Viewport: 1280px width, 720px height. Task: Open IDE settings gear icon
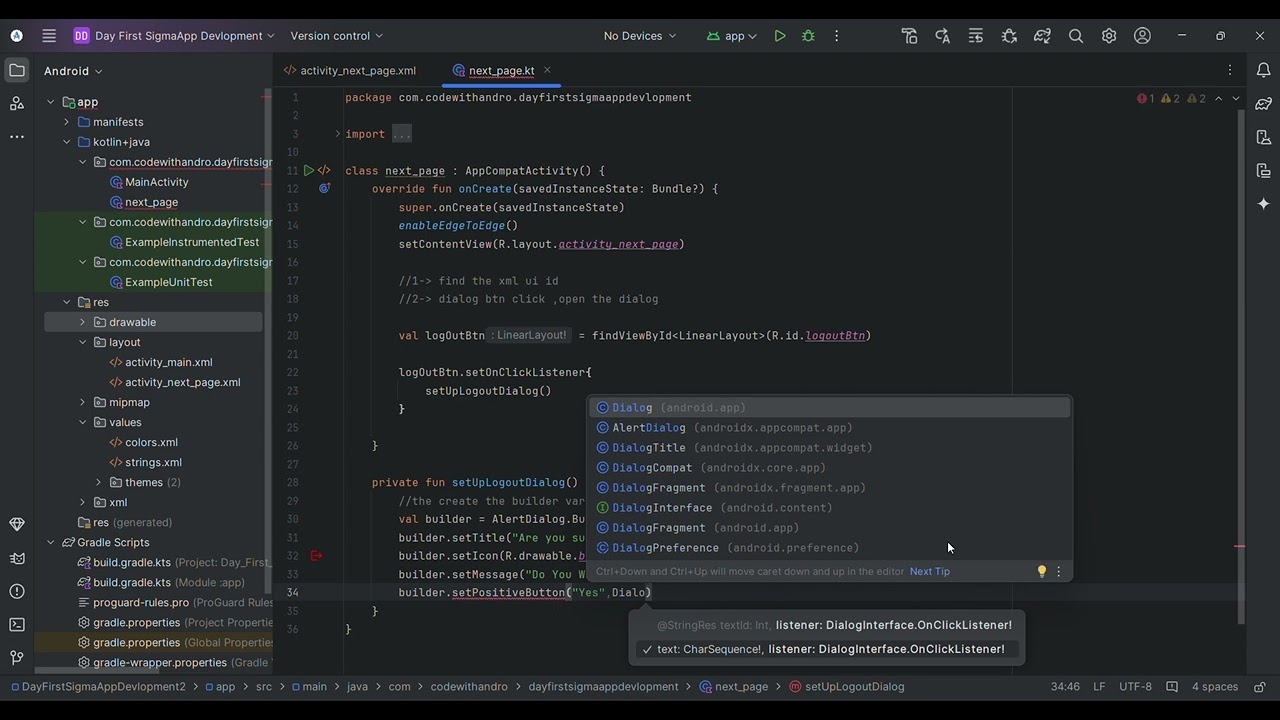click(1109, 36)
